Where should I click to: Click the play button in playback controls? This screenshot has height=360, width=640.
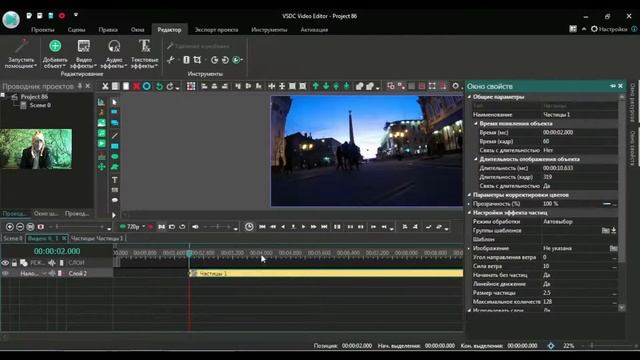tap(303, 227)
